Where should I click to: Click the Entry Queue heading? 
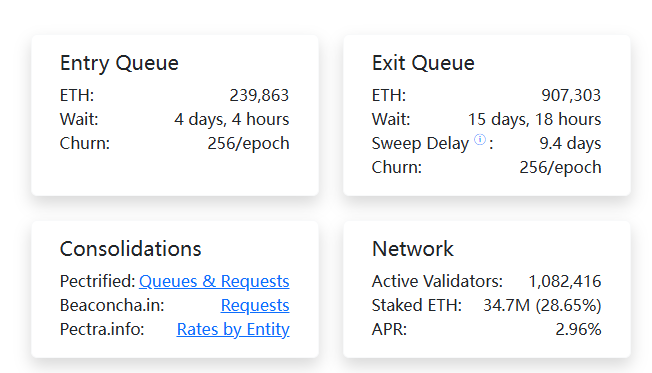click(119, 63)
